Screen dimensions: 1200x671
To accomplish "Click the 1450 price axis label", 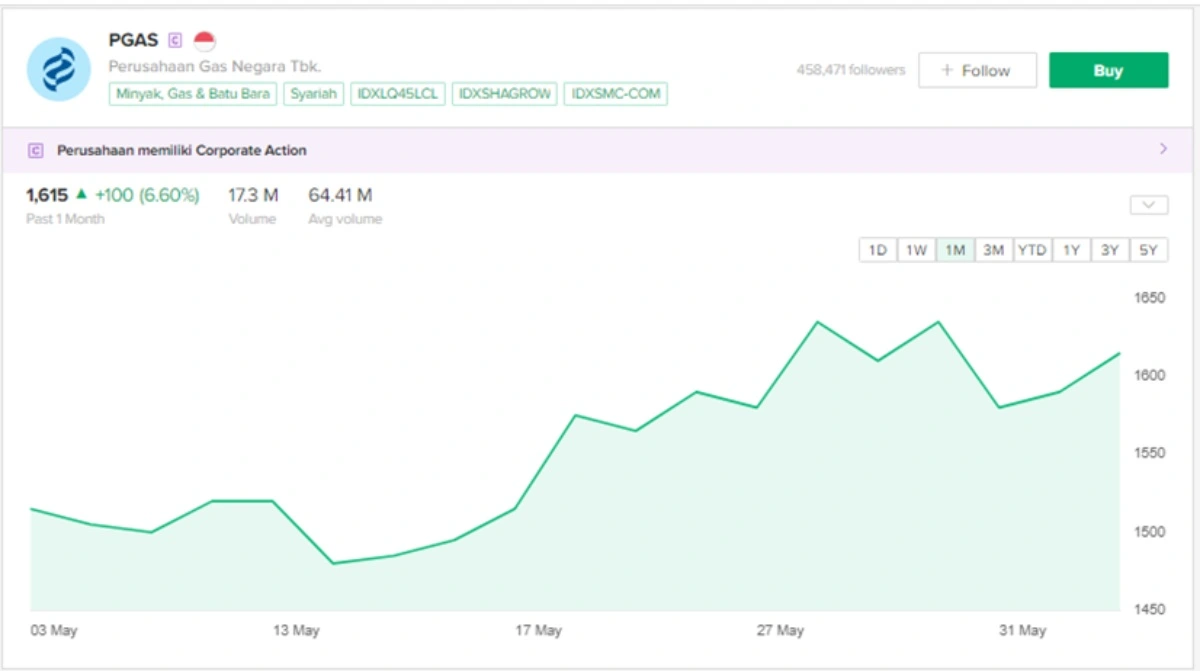I will (1149, 609).
